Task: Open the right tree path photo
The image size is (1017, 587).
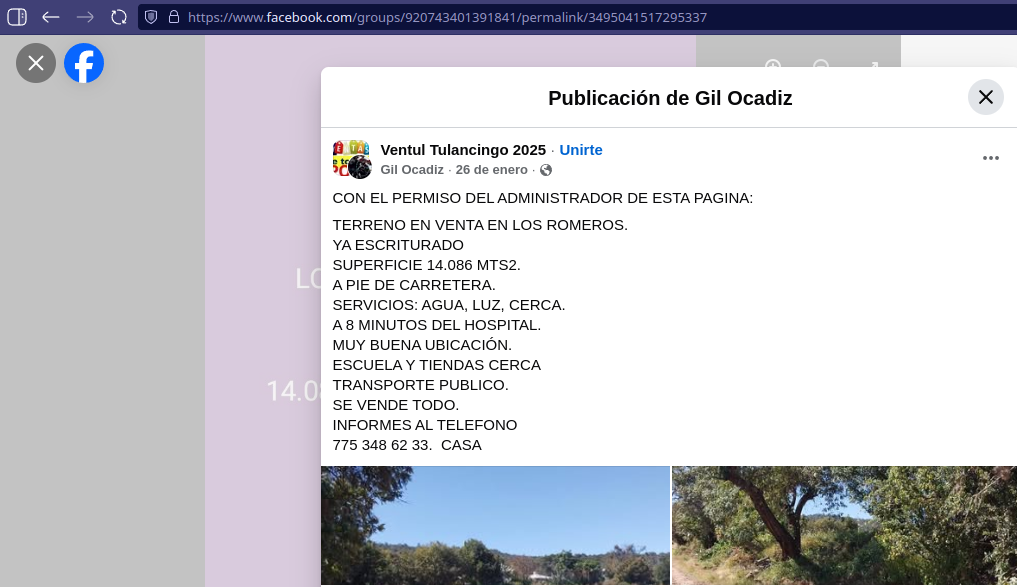Action: (x=844, y=526)
